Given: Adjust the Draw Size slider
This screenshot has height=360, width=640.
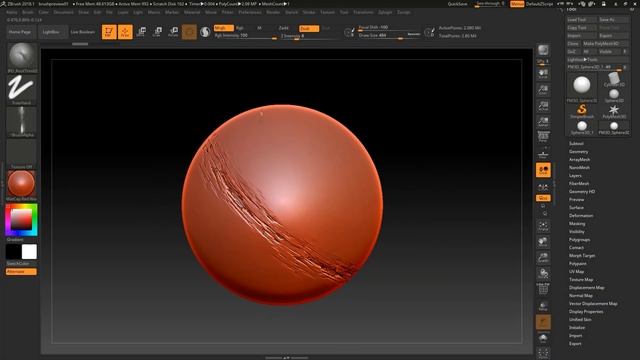Looking at the screenshot, I should point(389,36).
